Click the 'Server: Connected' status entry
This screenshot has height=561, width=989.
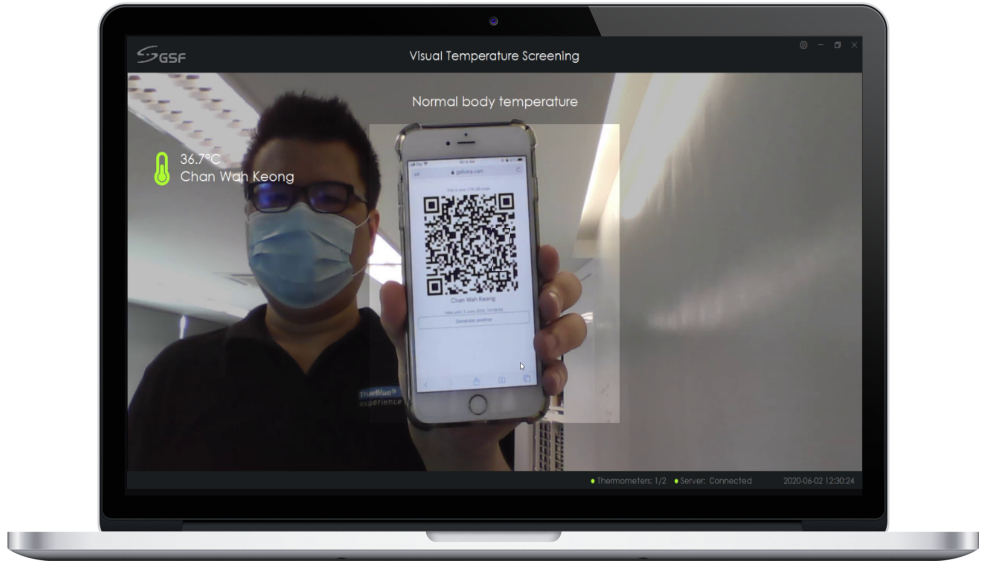point(713,481)
